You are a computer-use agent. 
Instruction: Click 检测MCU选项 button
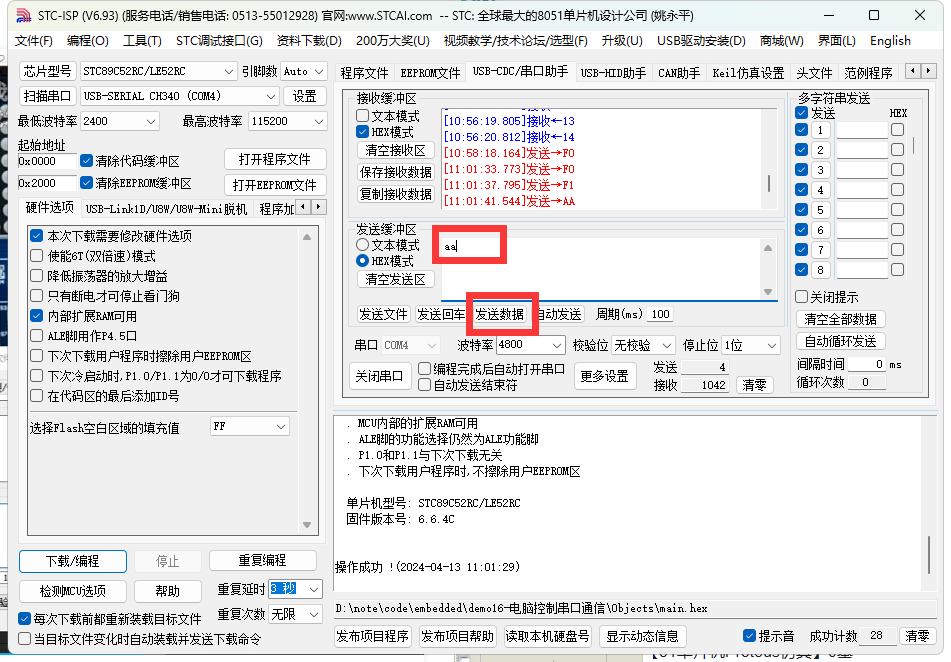(73, 590)
